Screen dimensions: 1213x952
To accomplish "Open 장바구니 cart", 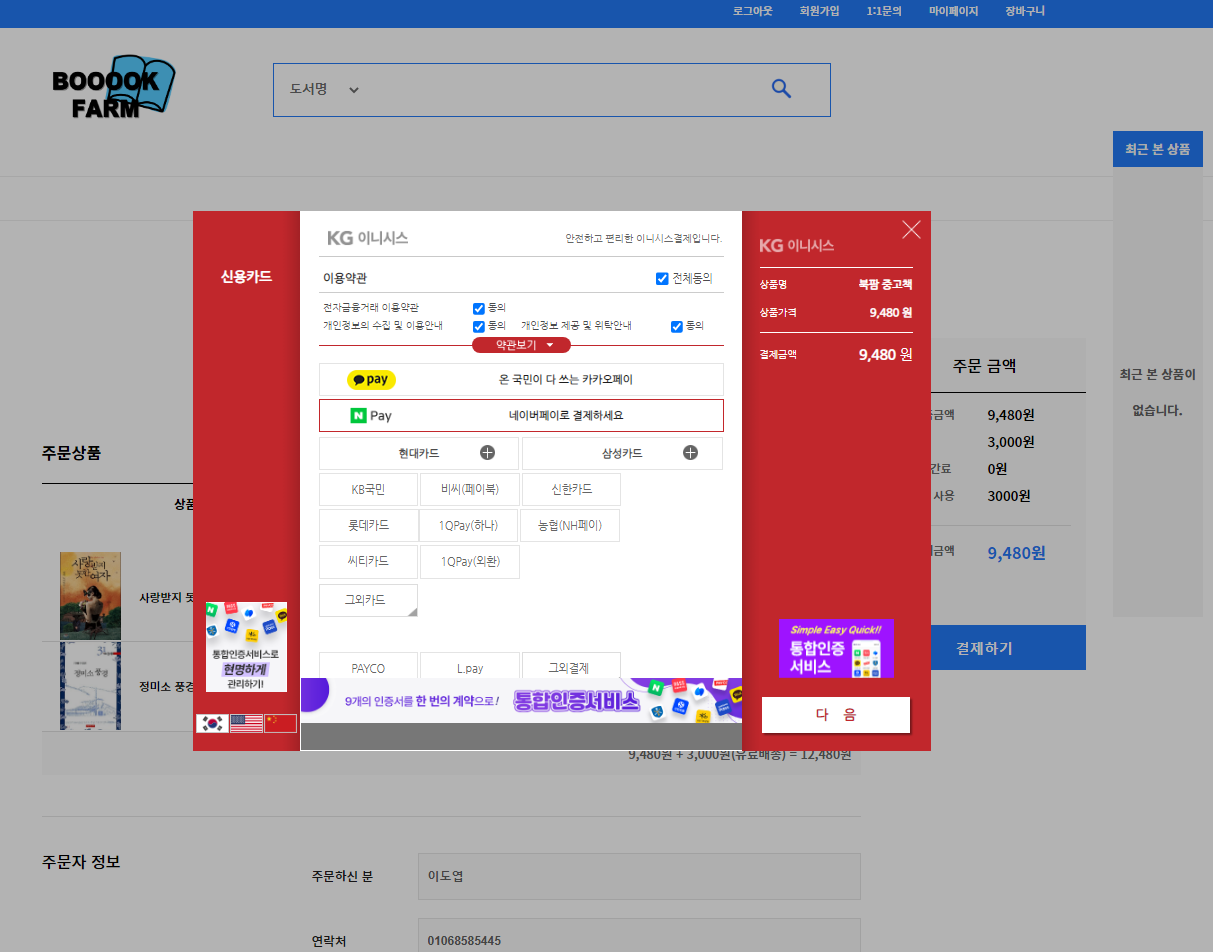I will (x=1025, y=11).
